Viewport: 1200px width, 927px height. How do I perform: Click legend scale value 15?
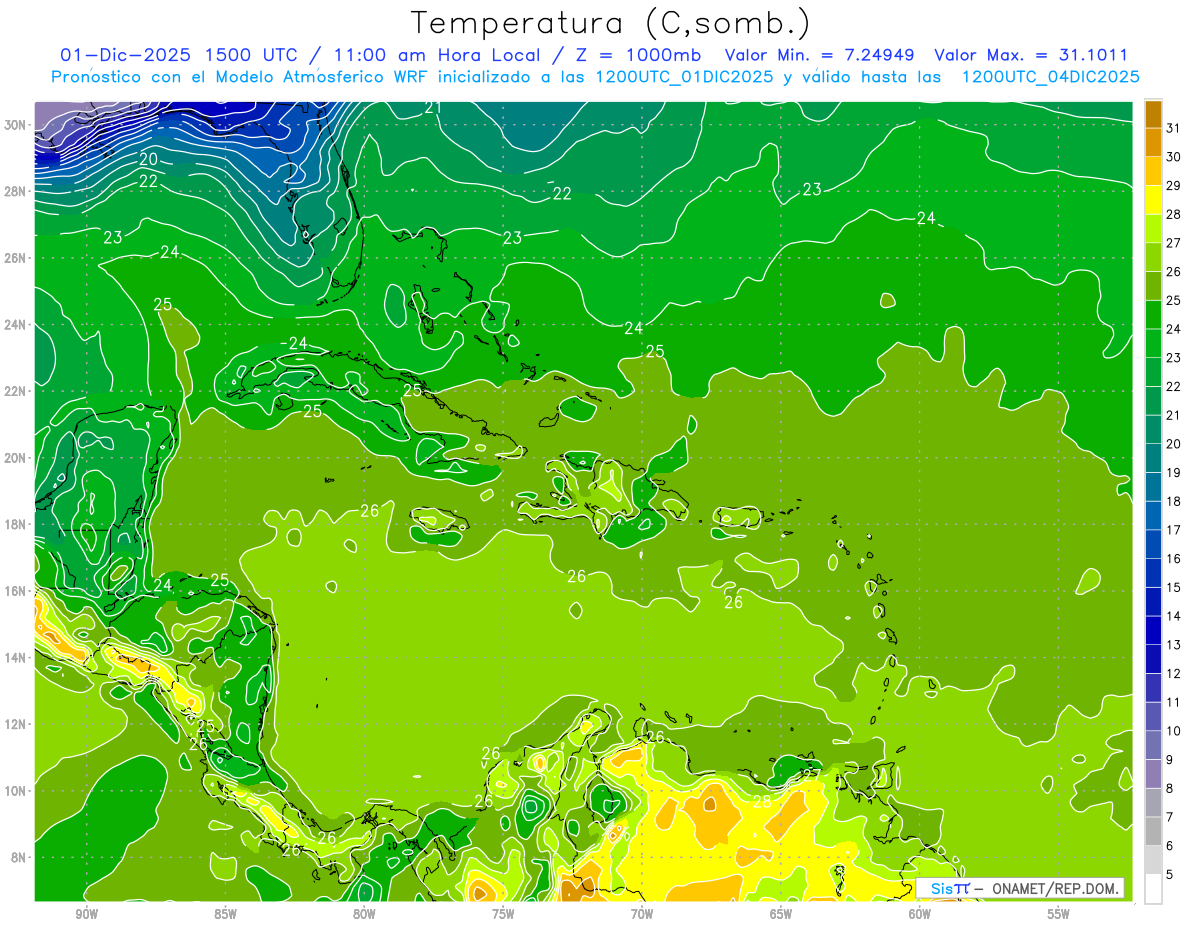click(1174, 587)
